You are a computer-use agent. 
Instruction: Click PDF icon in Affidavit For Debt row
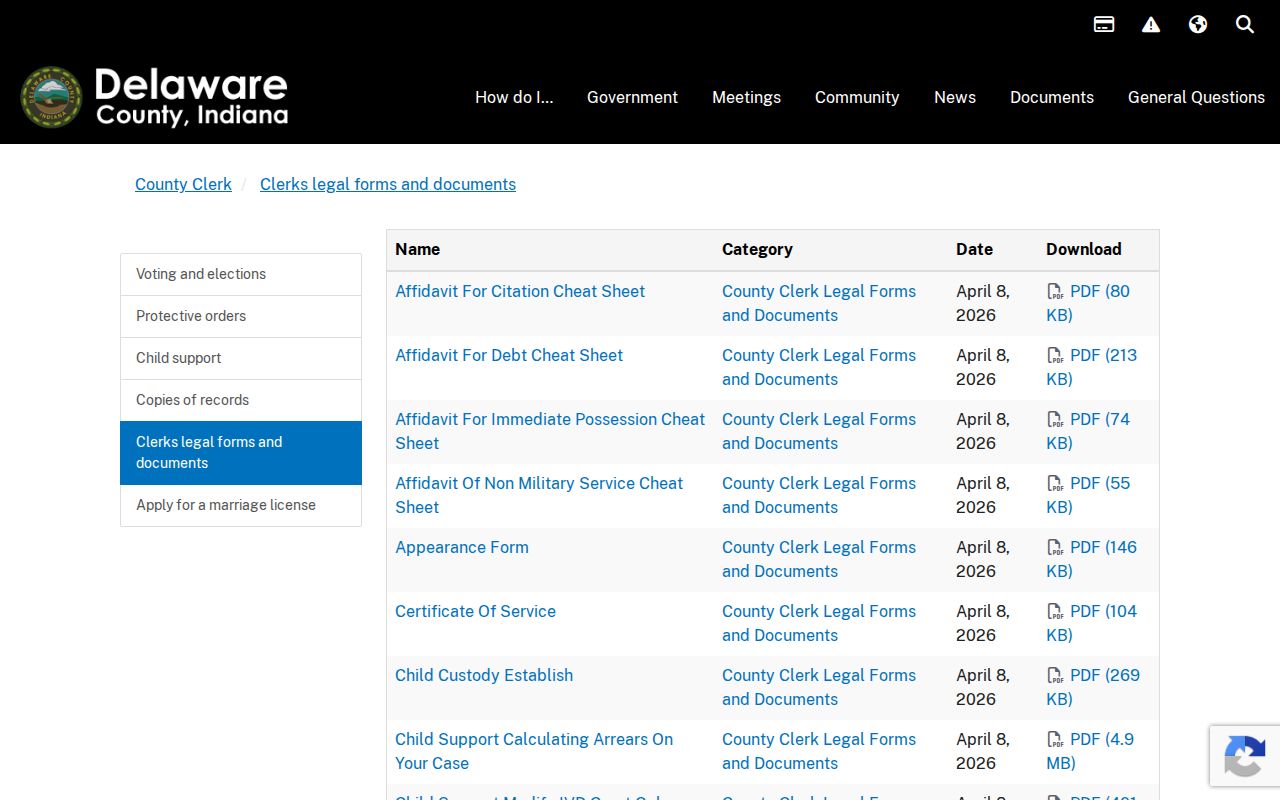1055,356
